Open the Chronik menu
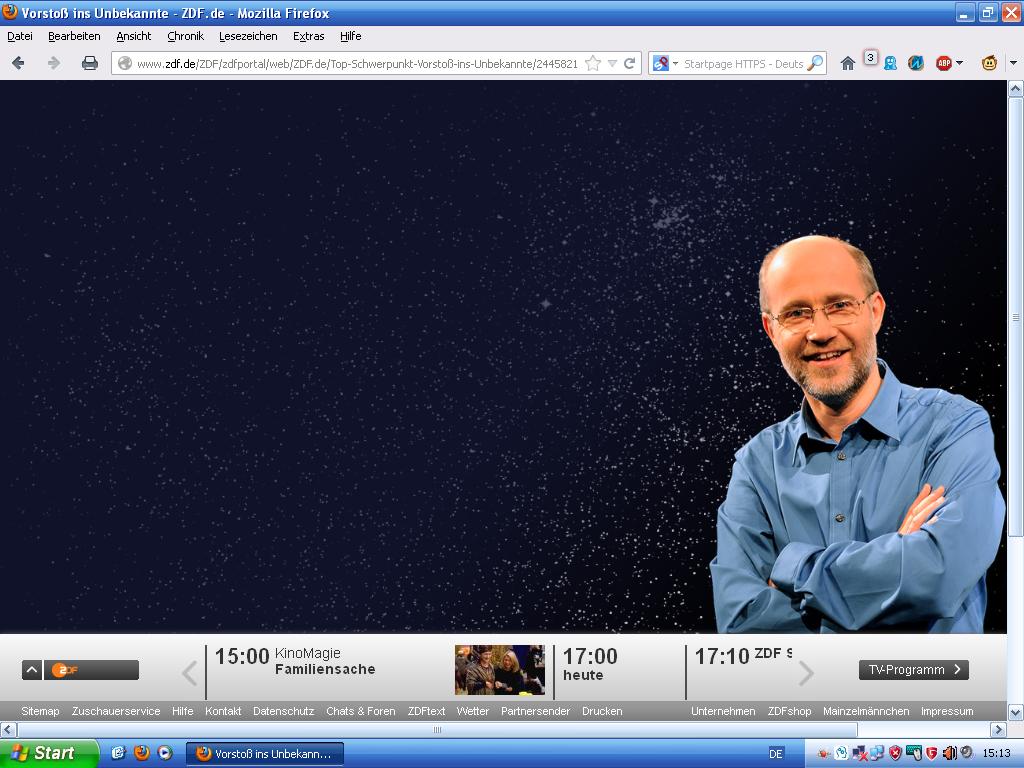Screen dimensions: 1024x768 (x=185, y=36)
